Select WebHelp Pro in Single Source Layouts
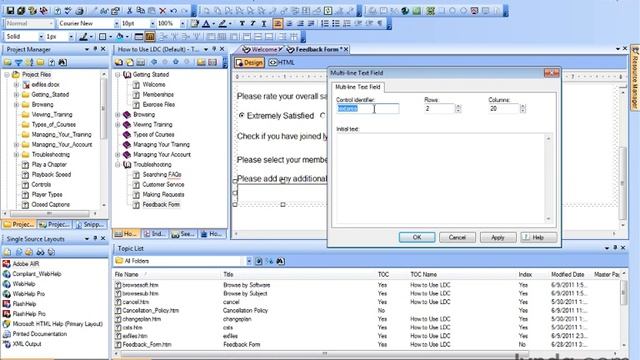640x360 pixels. tap(29, 294)
